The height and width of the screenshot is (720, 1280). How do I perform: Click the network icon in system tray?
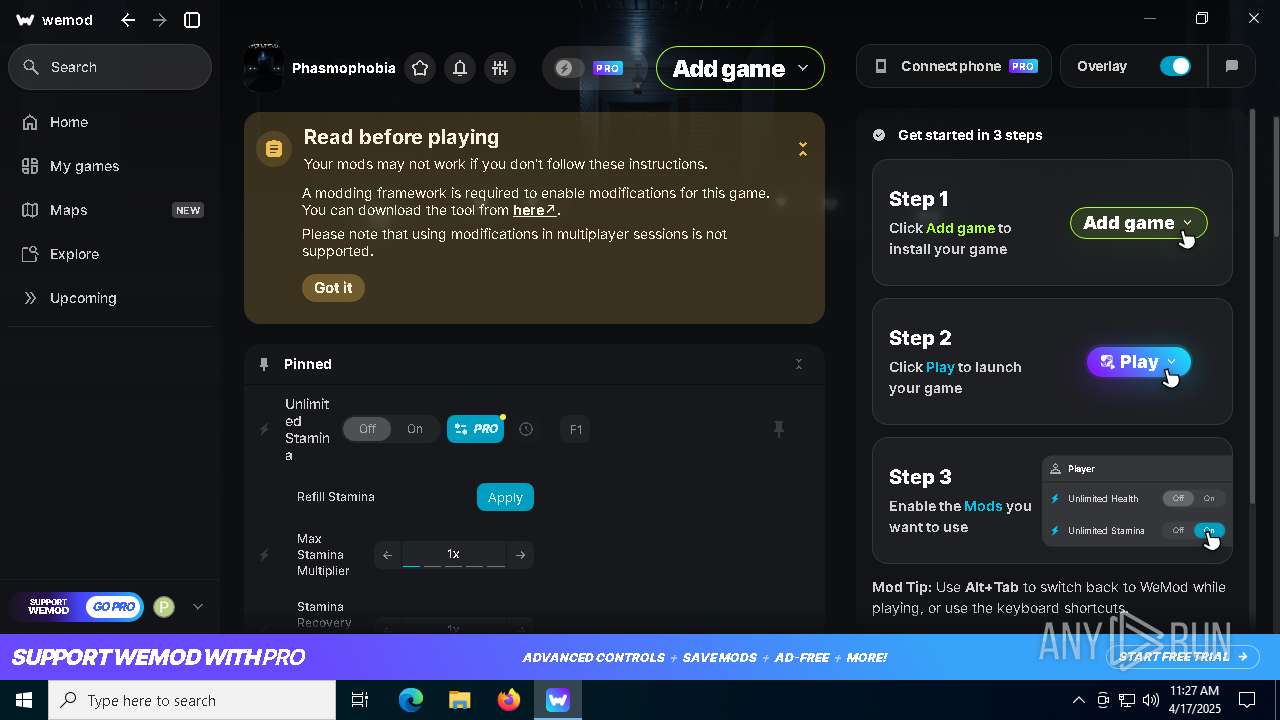[x=1127, y=700]
